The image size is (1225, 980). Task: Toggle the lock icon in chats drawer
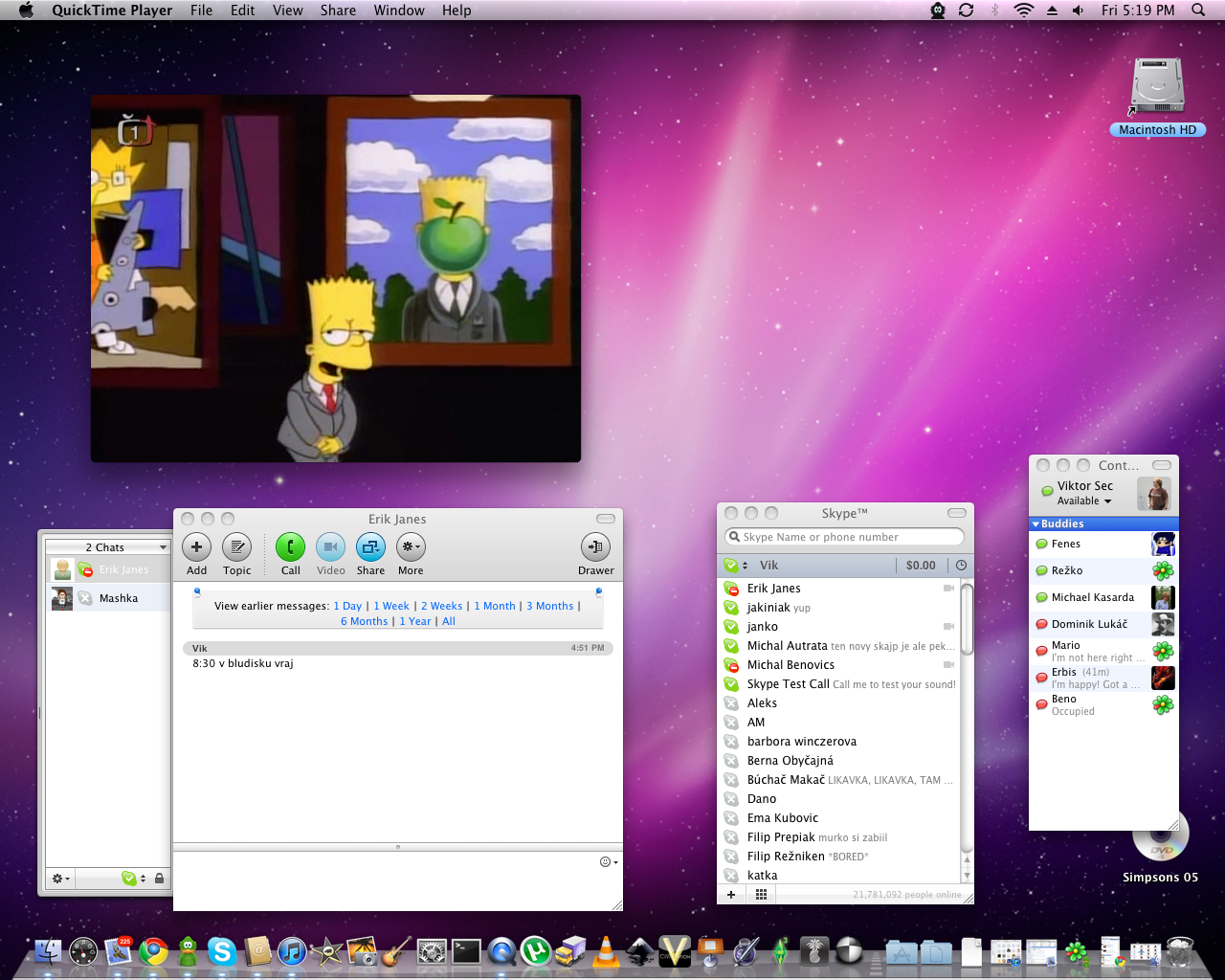tap(159, 879)
